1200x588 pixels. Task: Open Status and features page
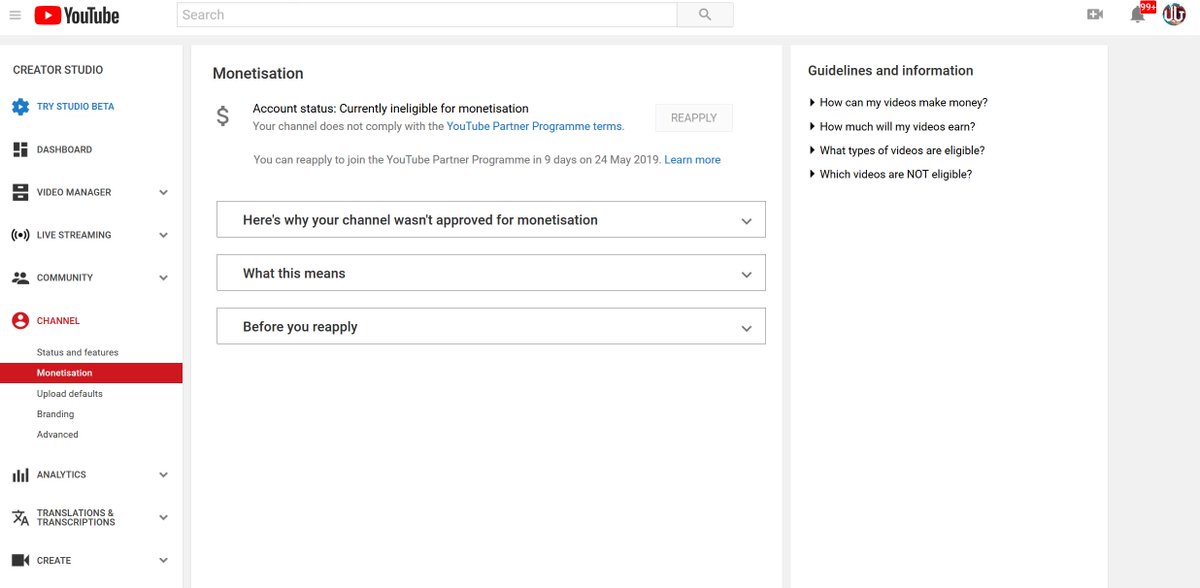pyautogui.click(x=78, y=353)
